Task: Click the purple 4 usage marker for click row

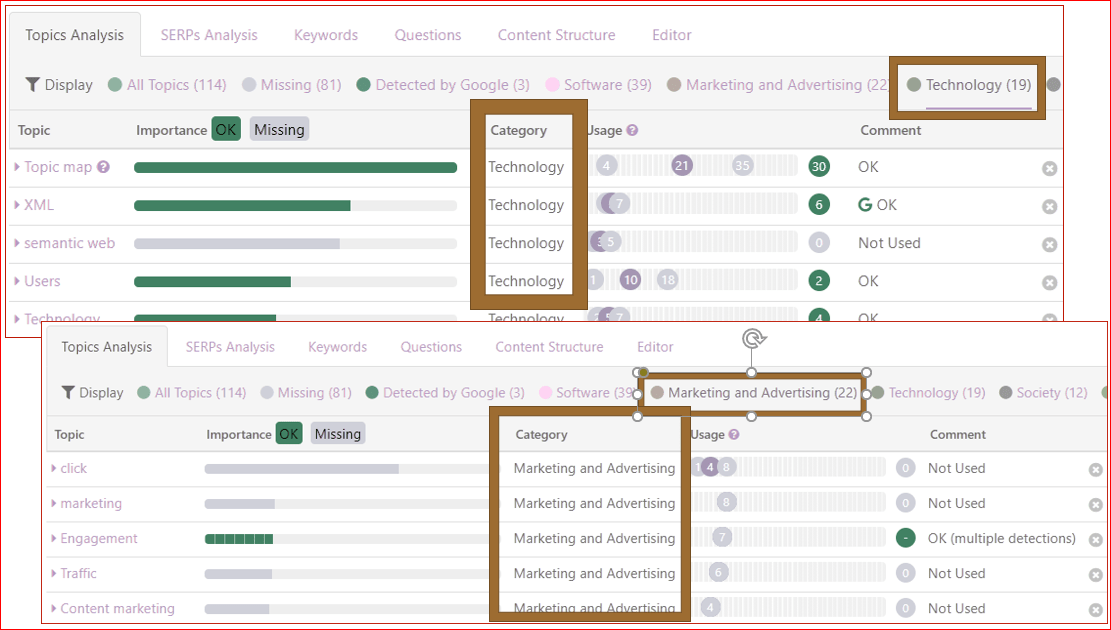Action: 710,468
